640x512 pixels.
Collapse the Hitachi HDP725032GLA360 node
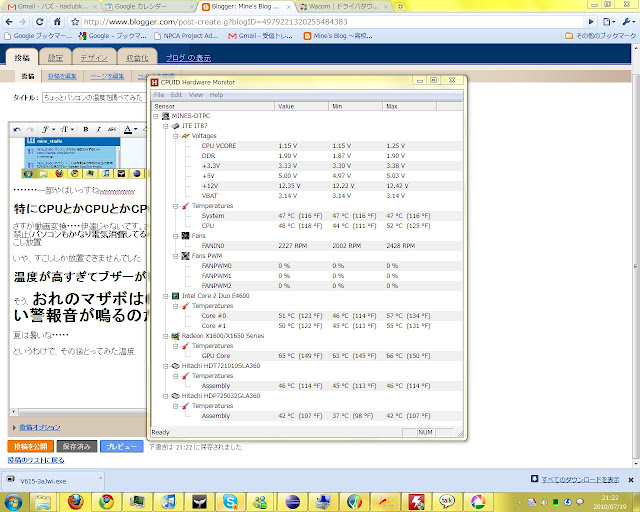[x=166, y=396]
